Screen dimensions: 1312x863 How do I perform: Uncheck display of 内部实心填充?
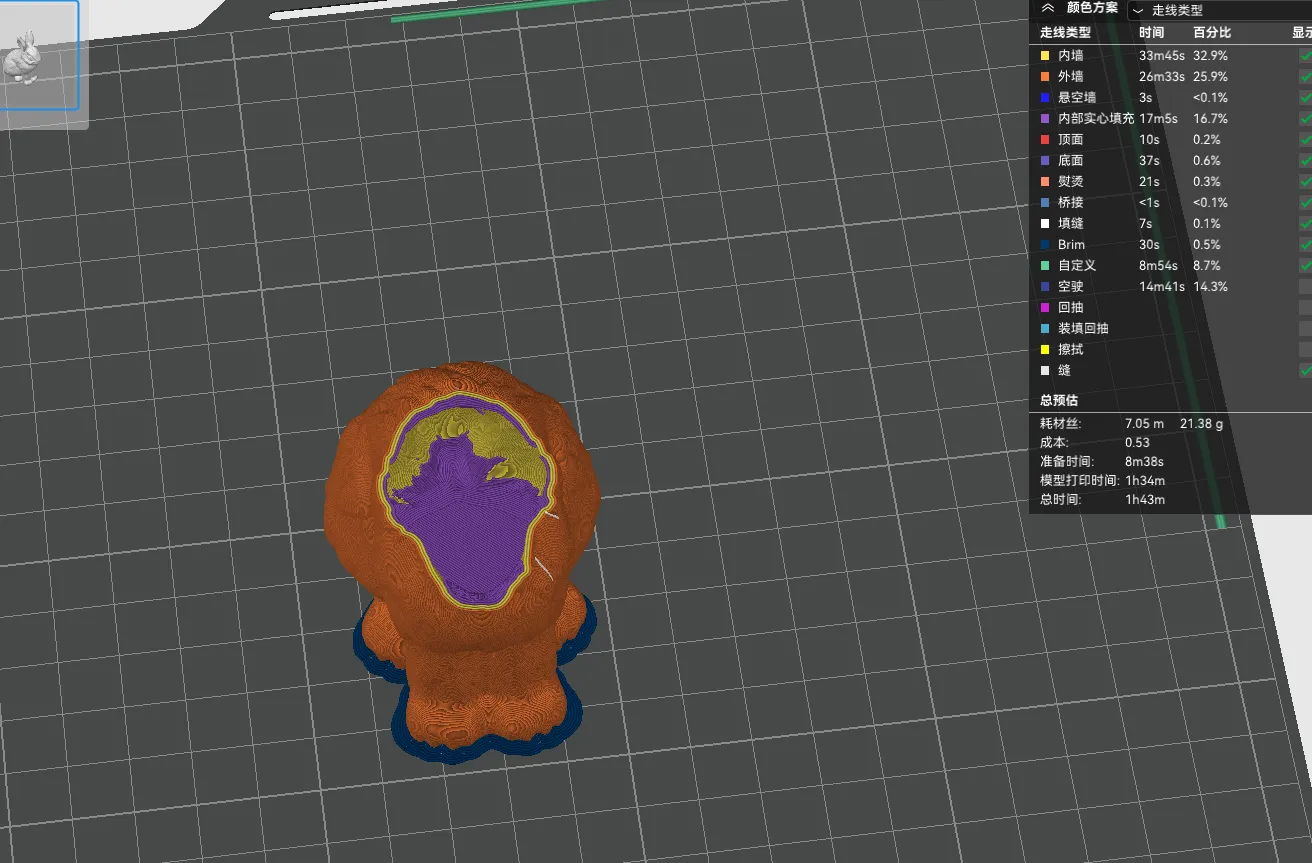1306,119
